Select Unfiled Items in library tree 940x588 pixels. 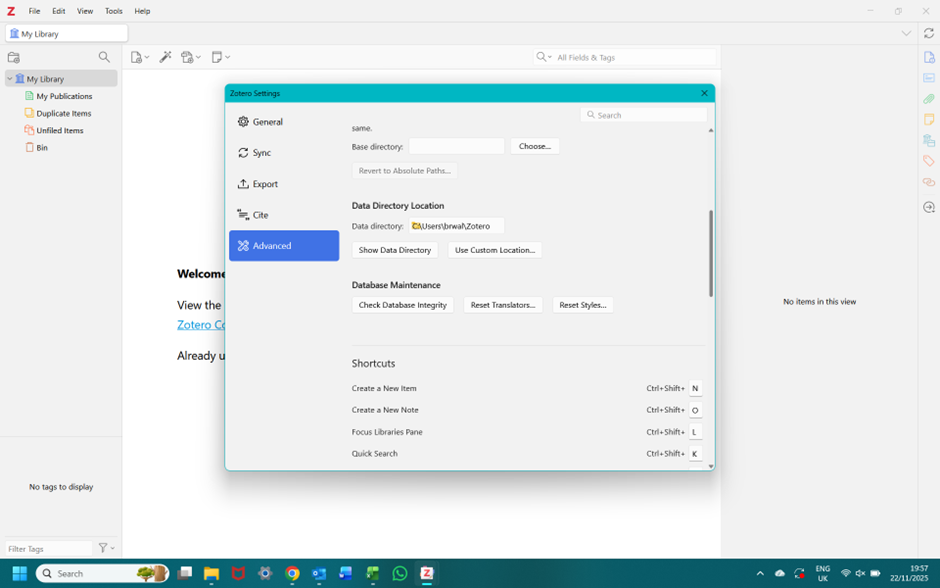click(x=60, y=130)
